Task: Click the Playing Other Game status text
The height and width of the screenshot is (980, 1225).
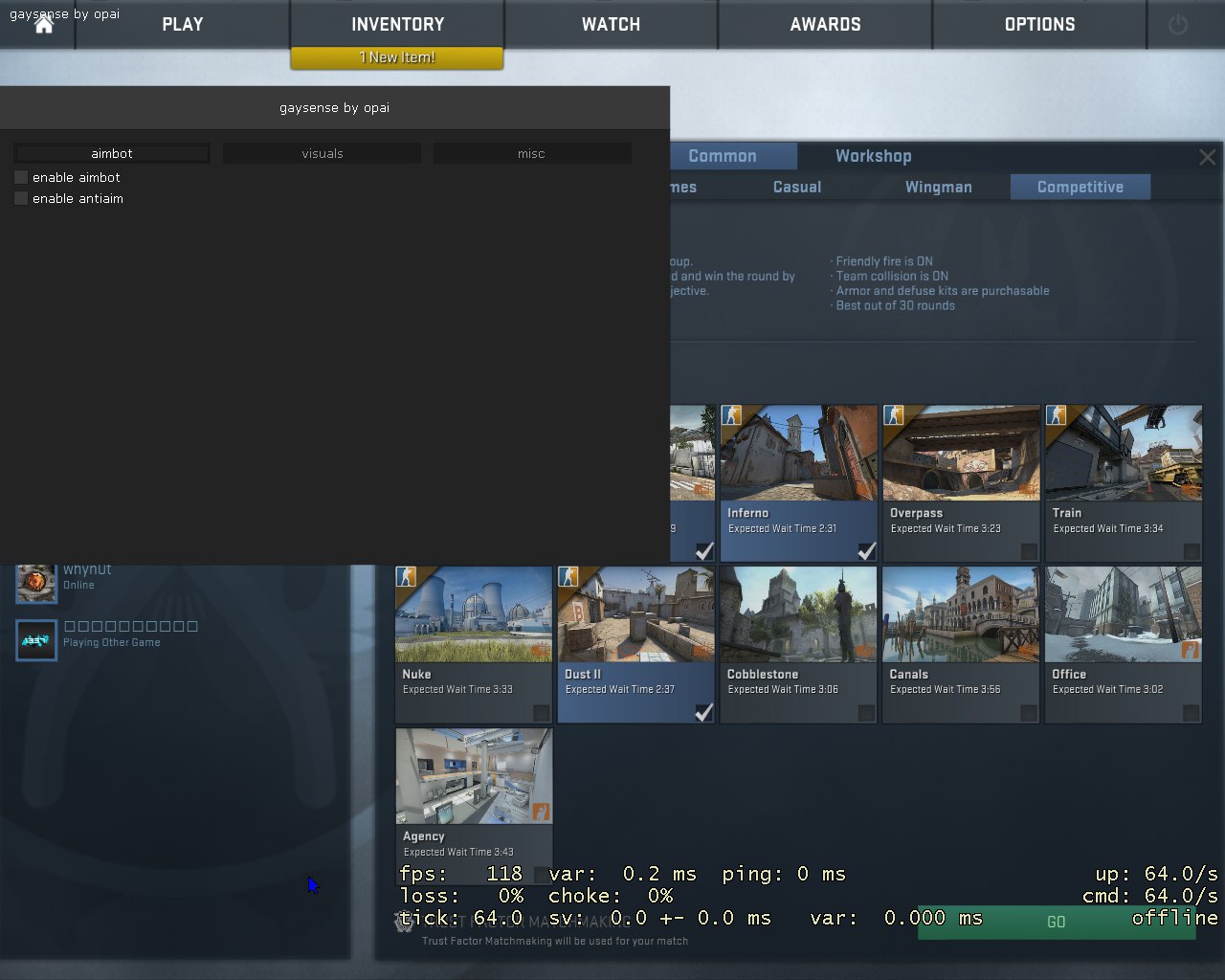Action: pyautogui.click(x=112, y=642)
